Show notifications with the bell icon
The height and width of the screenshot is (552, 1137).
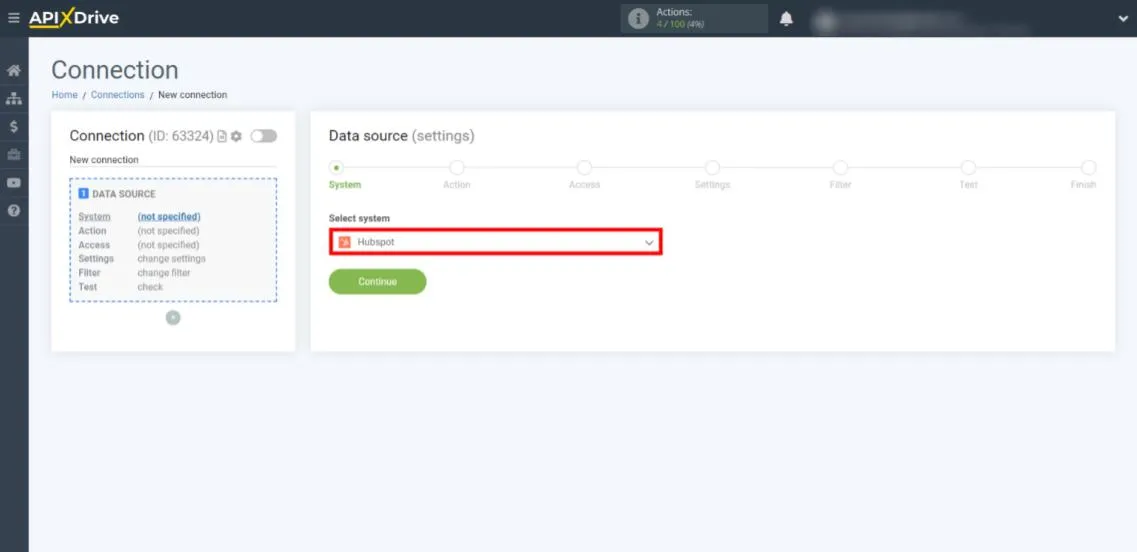[x=786, y=19]
